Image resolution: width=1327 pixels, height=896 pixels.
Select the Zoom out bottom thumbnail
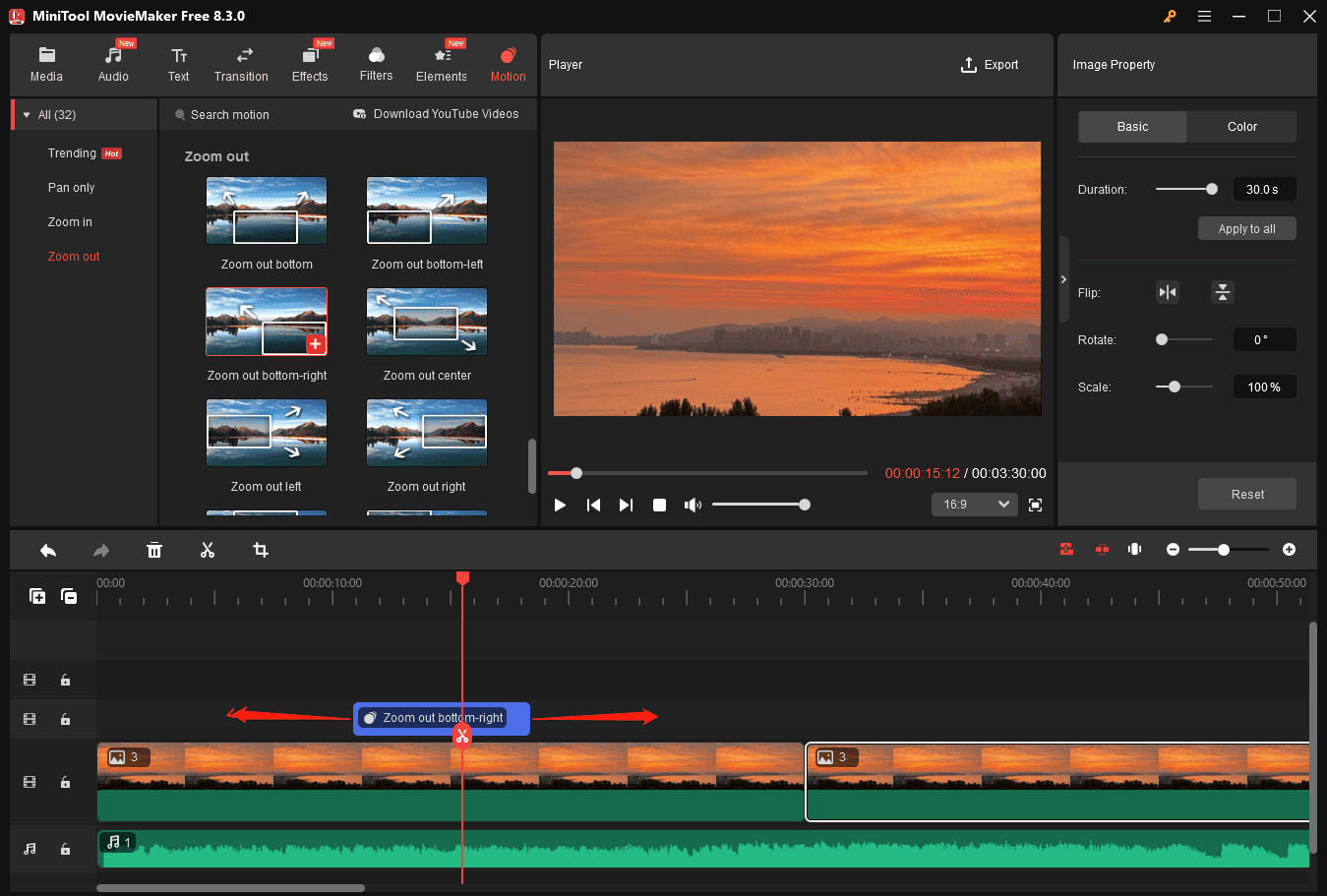click(x=267, y=210)
